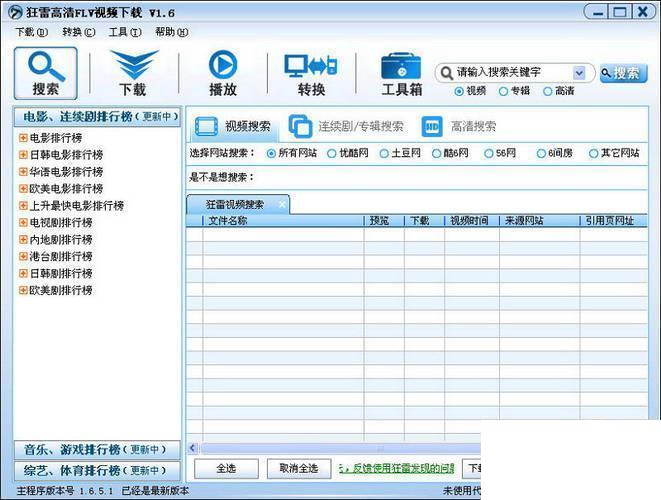Screen dimensions: 661x500
Task: Open the 下载 download toolbar button
Action: point(134,73)
